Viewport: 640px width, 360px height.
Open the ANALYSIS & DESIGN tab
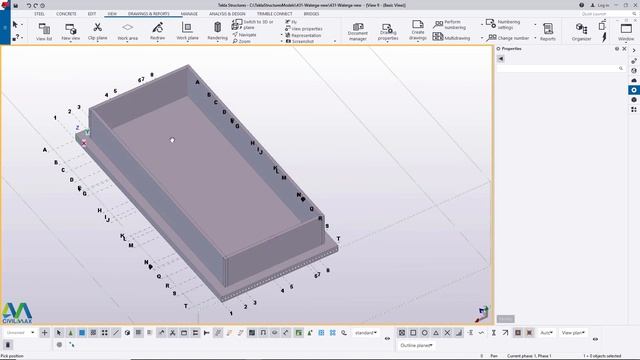click(x=227, y=14)
